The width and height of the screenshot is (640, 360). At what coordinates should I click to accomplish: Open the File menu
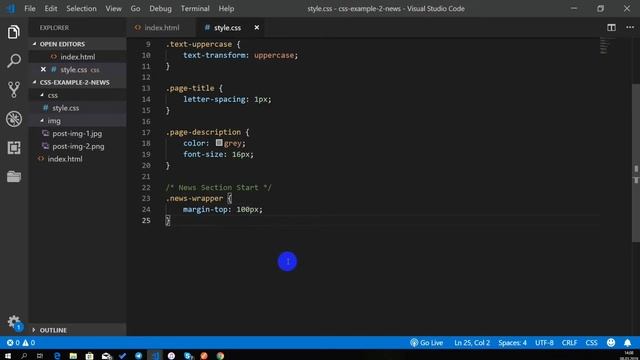point(30,8)
